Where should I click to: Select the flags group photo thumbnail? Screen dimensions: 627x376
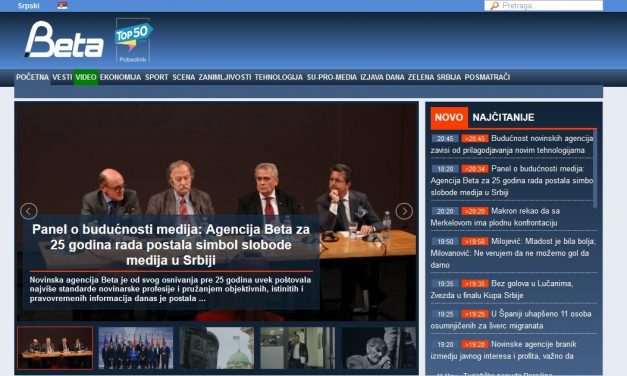coord(136,348)
